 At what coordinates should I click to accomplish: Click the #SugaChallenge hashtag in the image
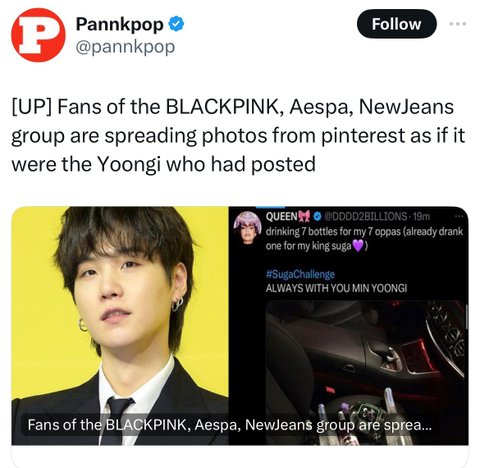click(x=300, y=274)
